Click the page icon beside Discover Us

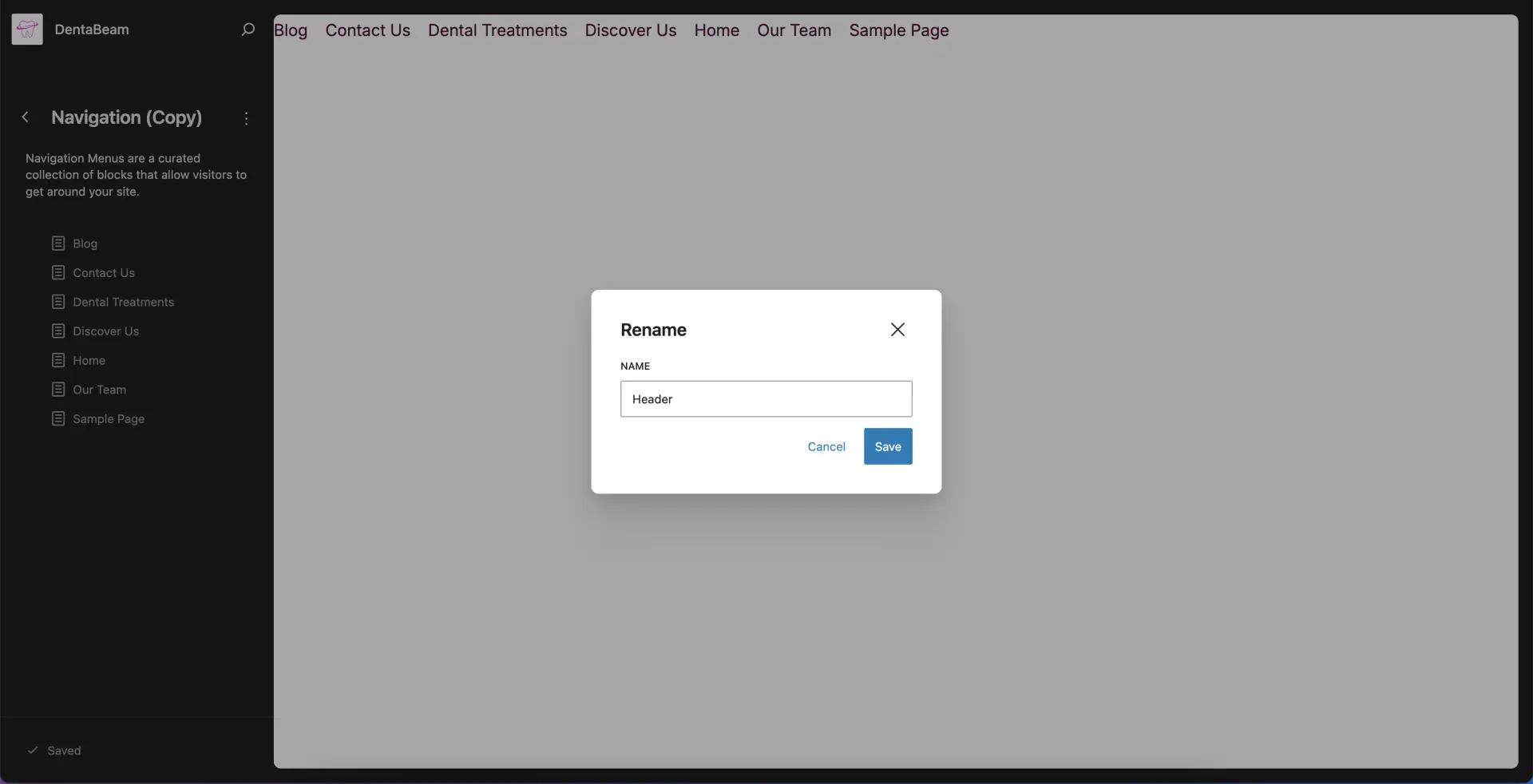pyautogui.click(x=58, y=331)
